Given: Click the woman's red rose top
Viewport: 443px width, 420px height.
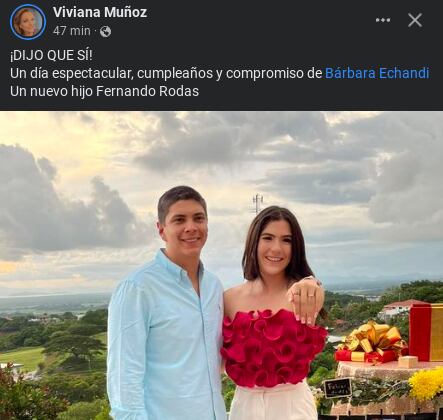Looking at the screenshot, I should (x=273, y=348).
